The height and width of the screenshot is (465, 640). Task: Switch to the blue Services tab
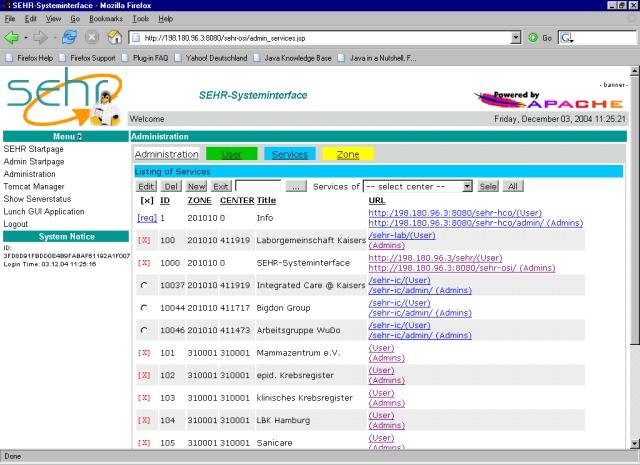point(290,154)
